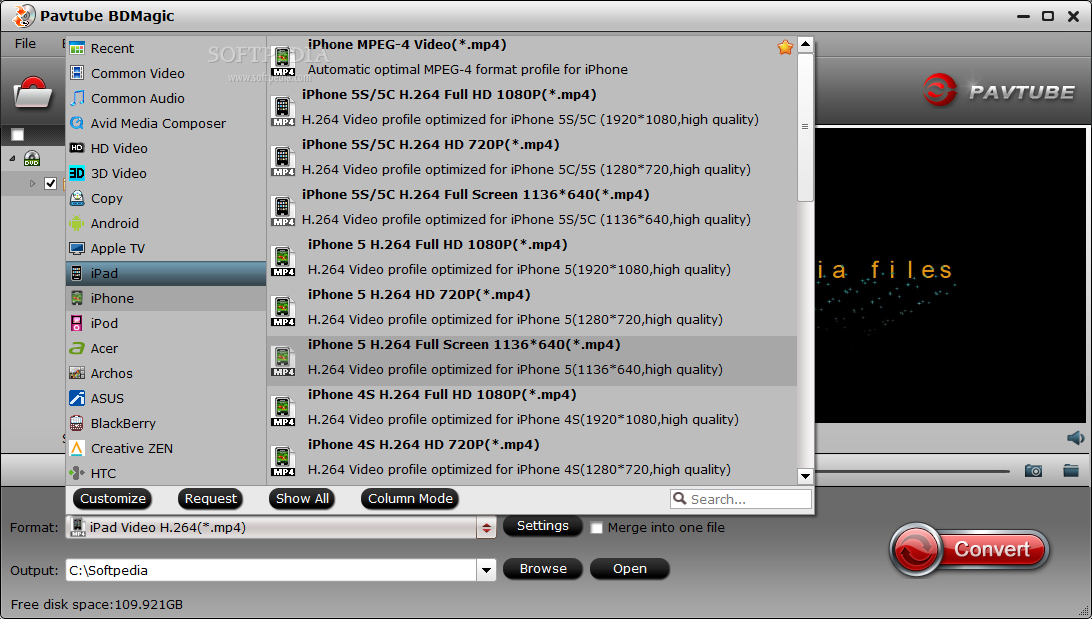Click the Recent category icon
1092x619 pixels.
click(77, 48)
